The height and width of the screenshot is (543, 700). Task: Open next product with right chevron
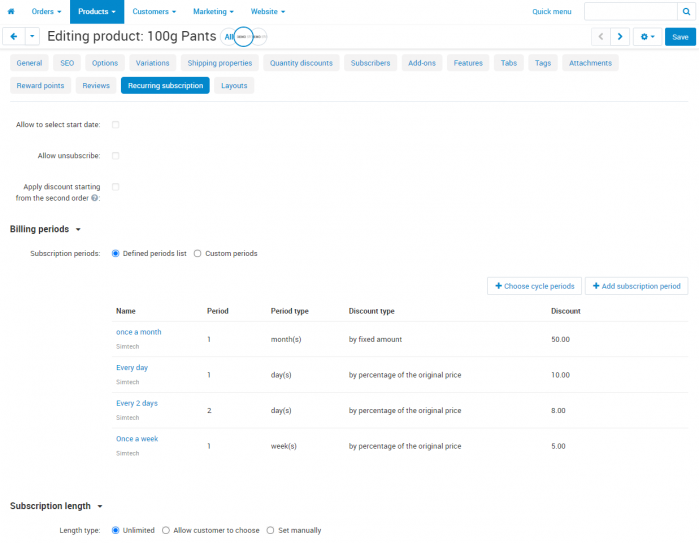click(620, 37)
